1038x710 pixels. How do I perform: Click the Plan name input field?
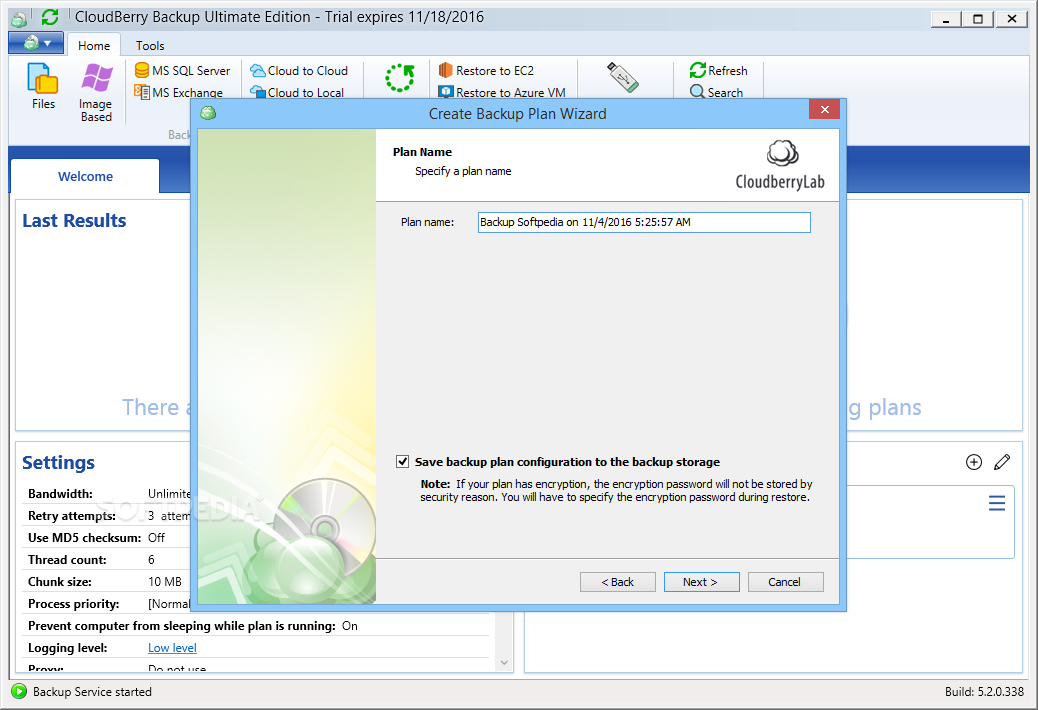[x=644, y=222]
